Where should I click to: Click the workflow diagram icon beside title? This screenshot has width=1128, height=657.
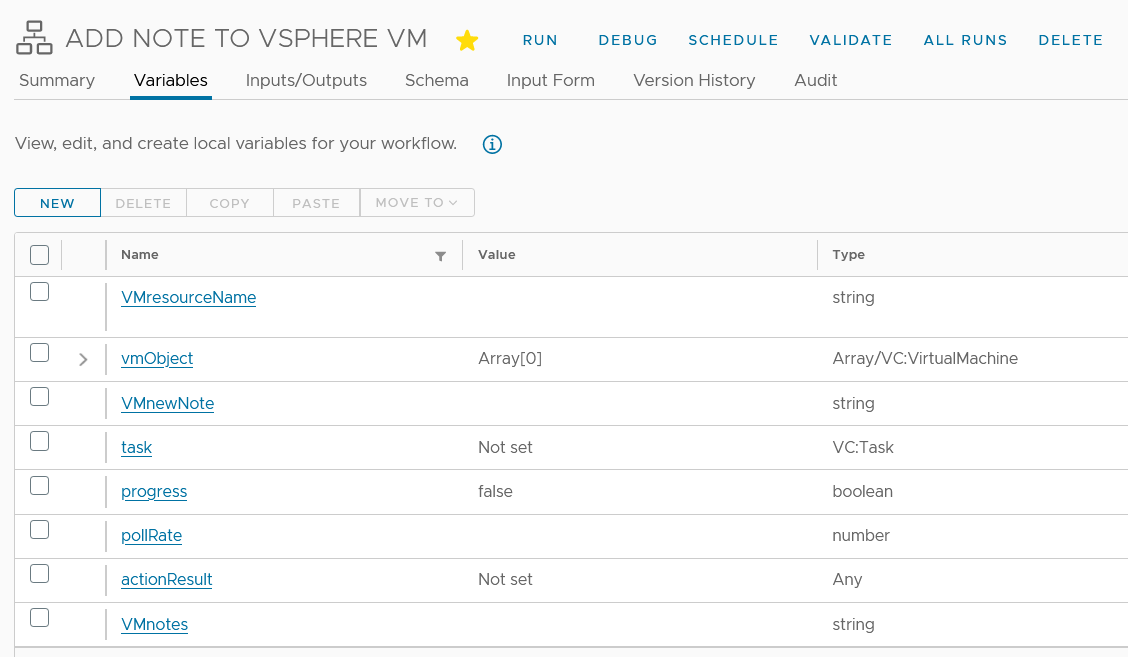(x=35, y=38)
